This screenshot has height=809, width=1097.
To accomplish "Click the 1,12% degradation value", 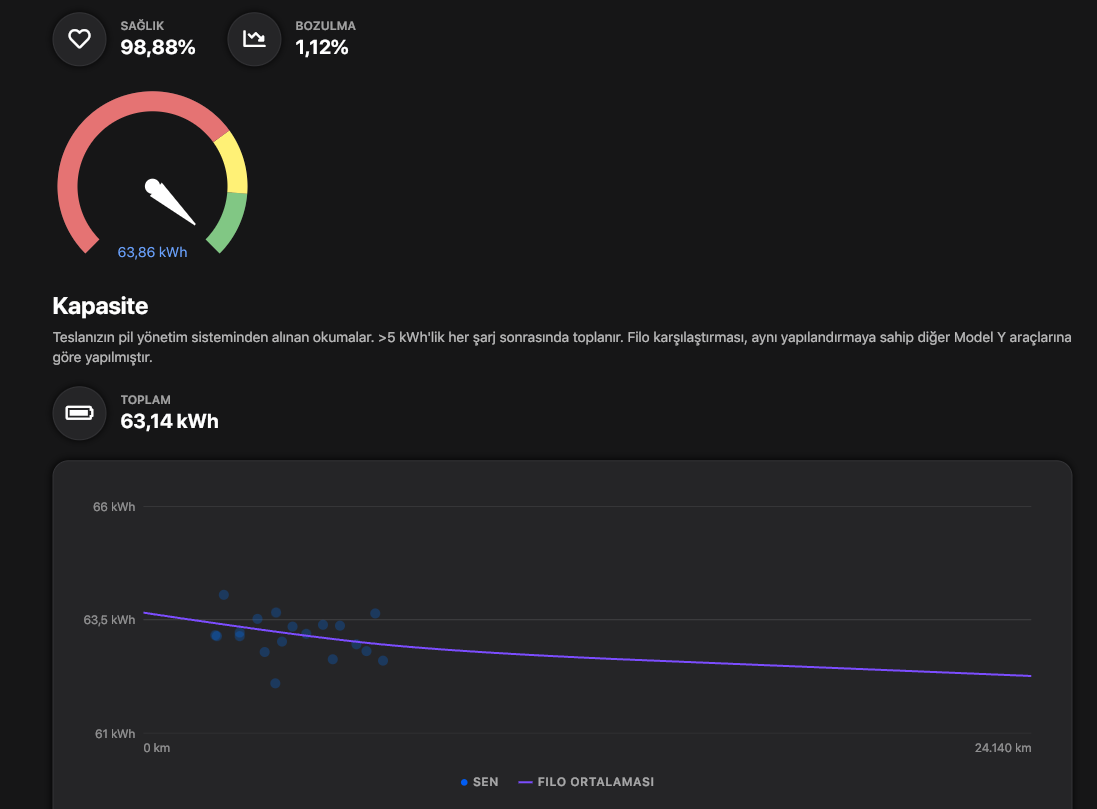I will 322,47.
